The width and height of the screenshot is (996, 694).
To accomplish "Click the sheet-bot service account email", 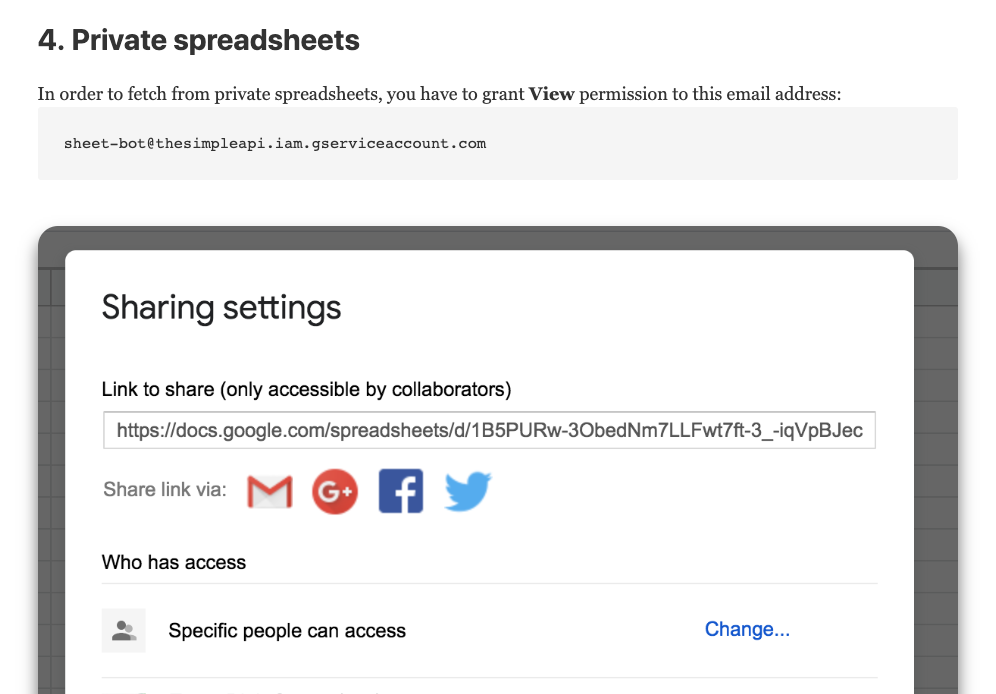I will 275,143.
